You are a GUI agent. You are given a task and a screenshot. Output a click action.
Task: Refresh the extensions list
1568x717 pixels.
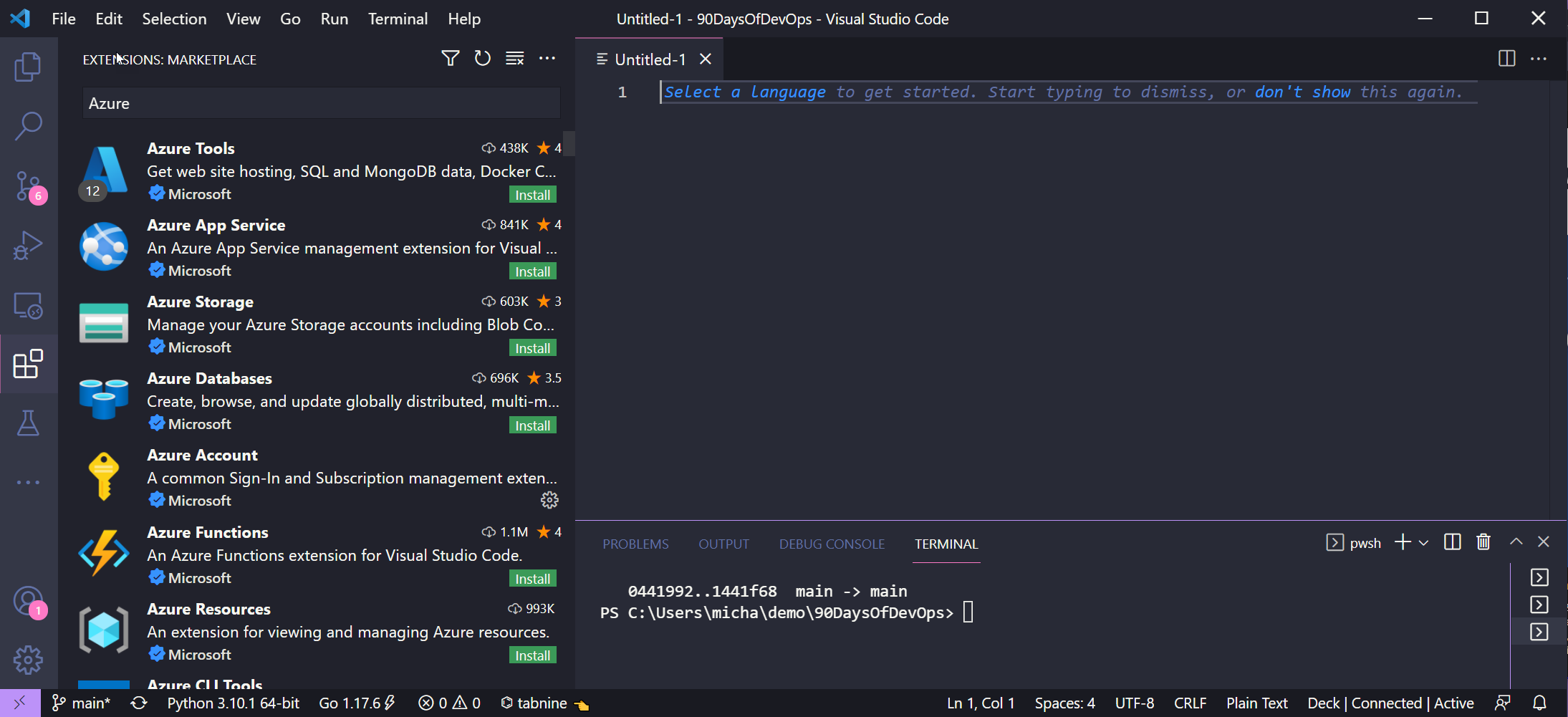(x=481, y=59)
